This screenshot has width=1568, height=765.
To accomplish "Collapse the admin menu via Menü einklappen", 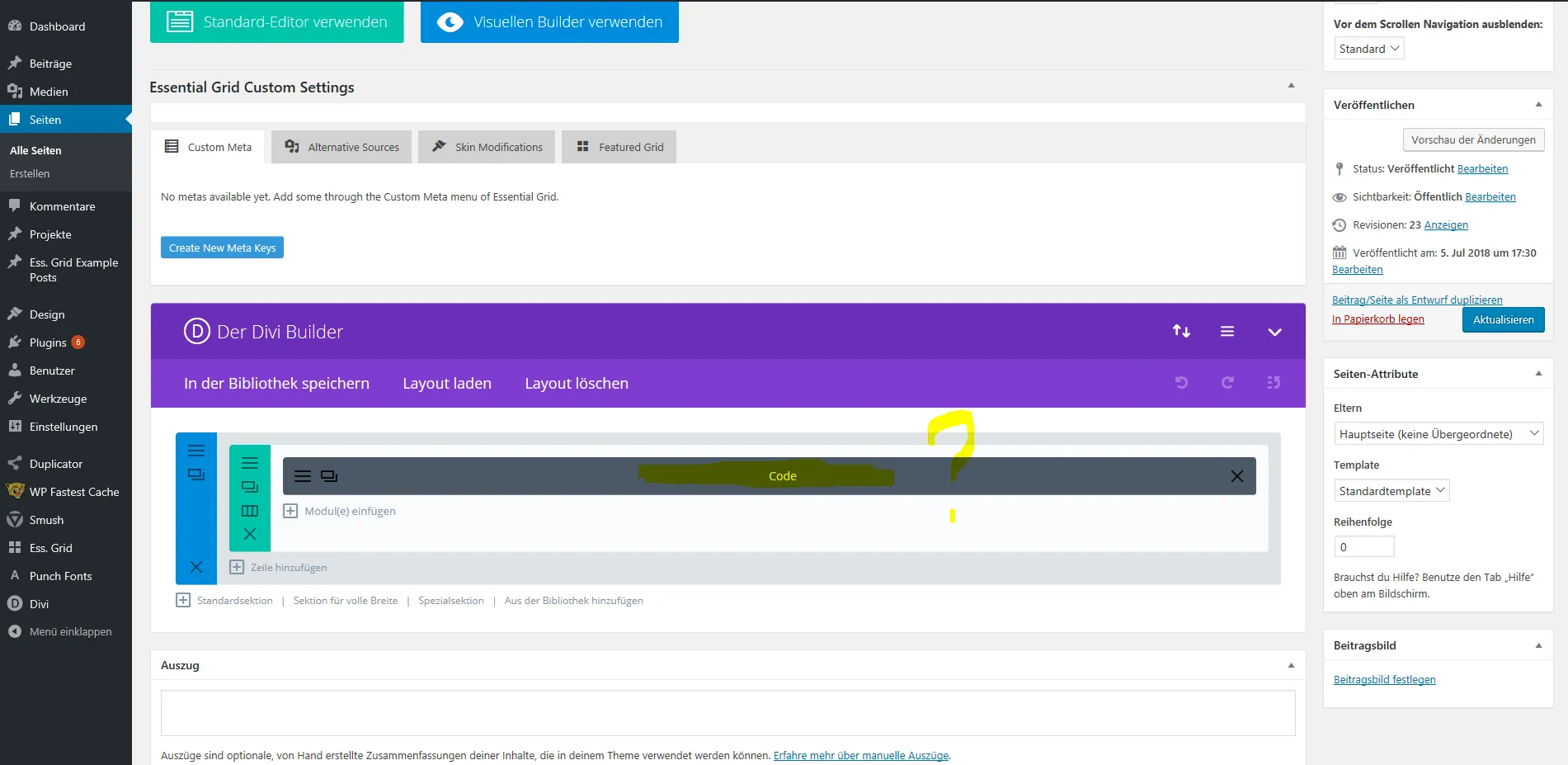I will coord(66,631).
